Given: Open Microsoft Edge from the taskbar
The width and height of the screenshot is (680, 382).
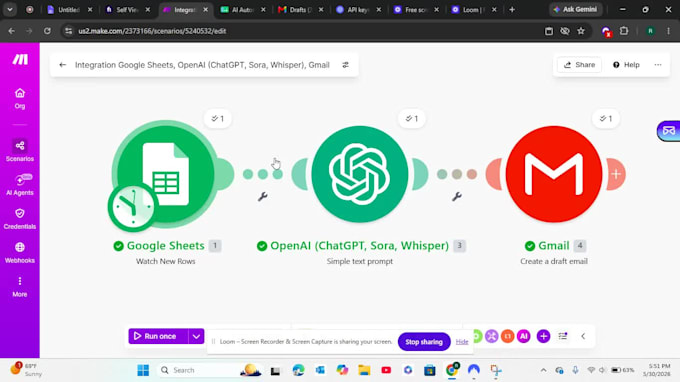Looking at the screenshot, I should point(298,370).
